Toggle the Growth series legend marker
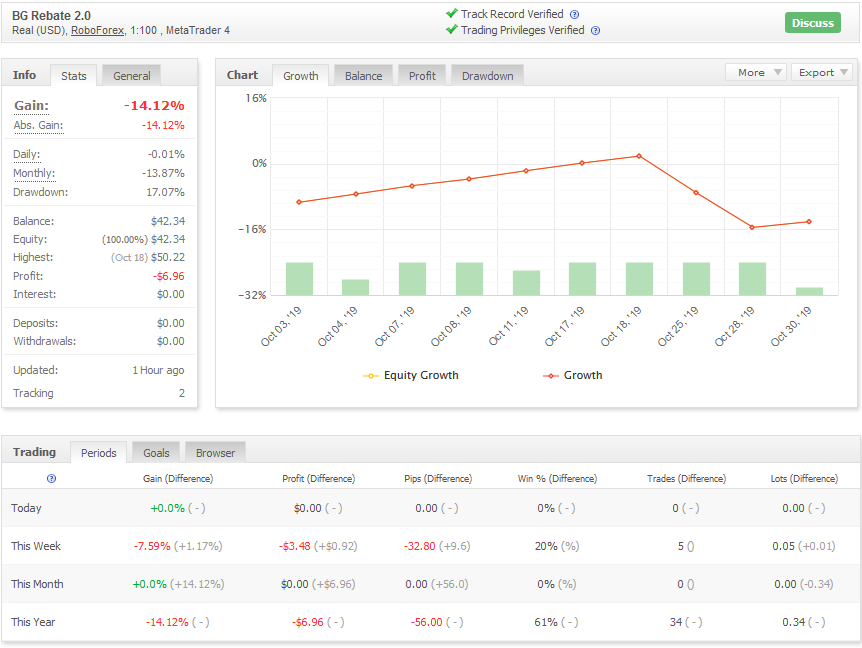This screenshot has height=648, width=862. pos(550,376)
